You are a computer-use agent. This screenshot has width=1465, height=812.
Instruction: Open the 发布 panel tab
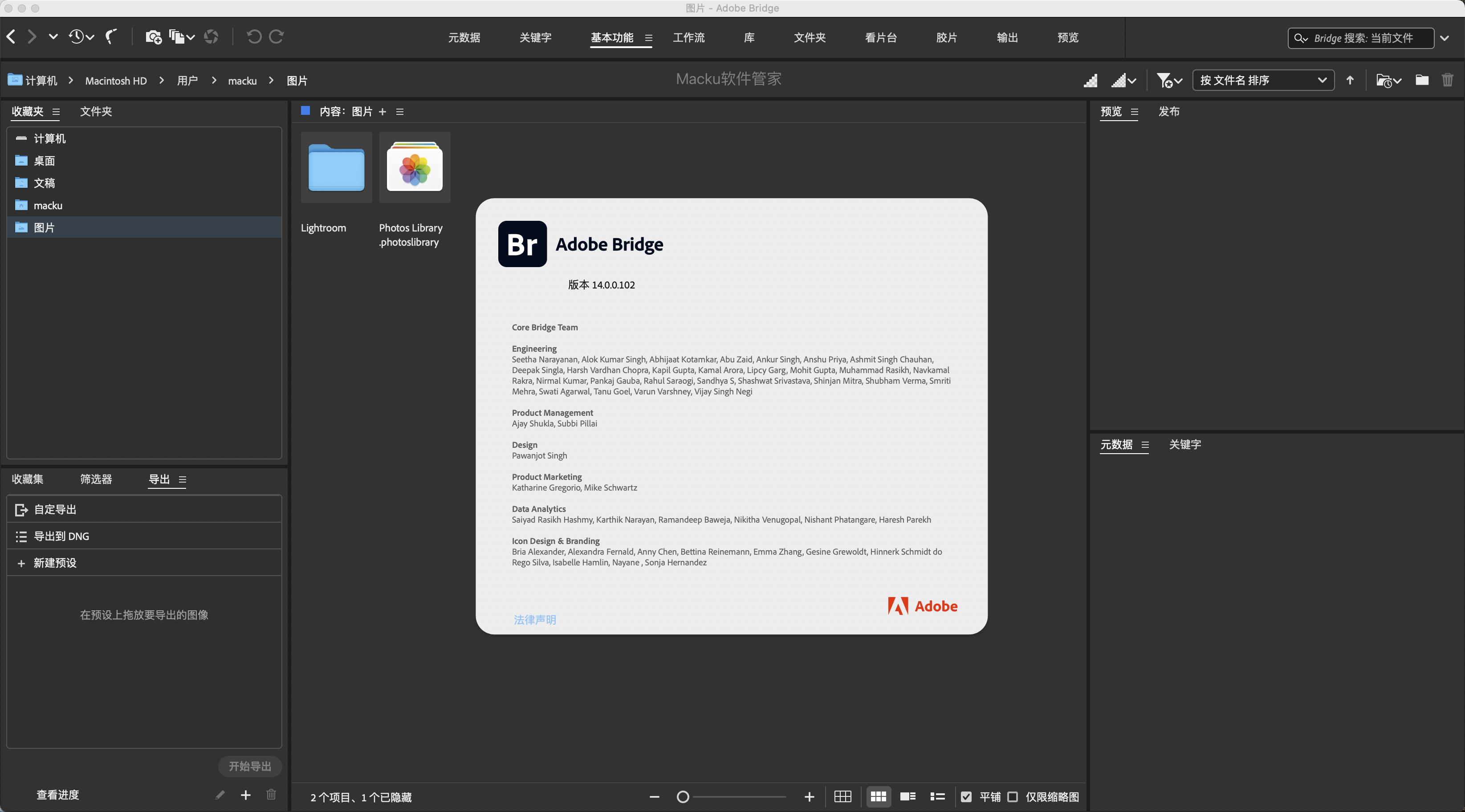coord(1169,111)
